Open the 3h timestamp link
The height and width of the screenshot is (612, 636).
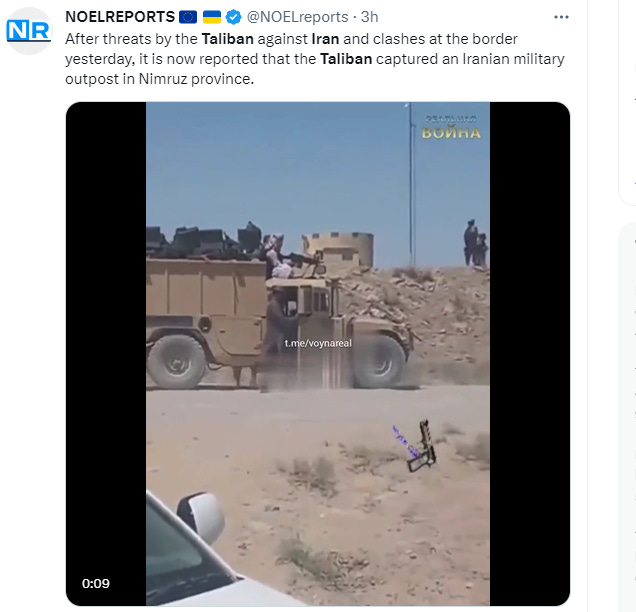[370, 17]
